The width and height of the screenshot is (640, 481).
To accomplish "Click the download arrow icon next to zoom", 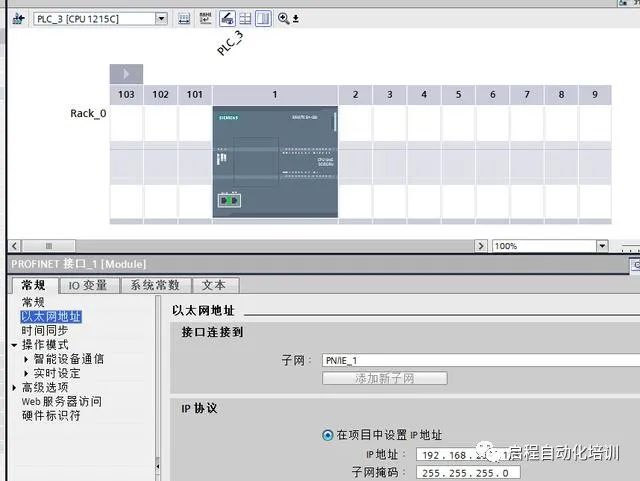I will (296, 19).
